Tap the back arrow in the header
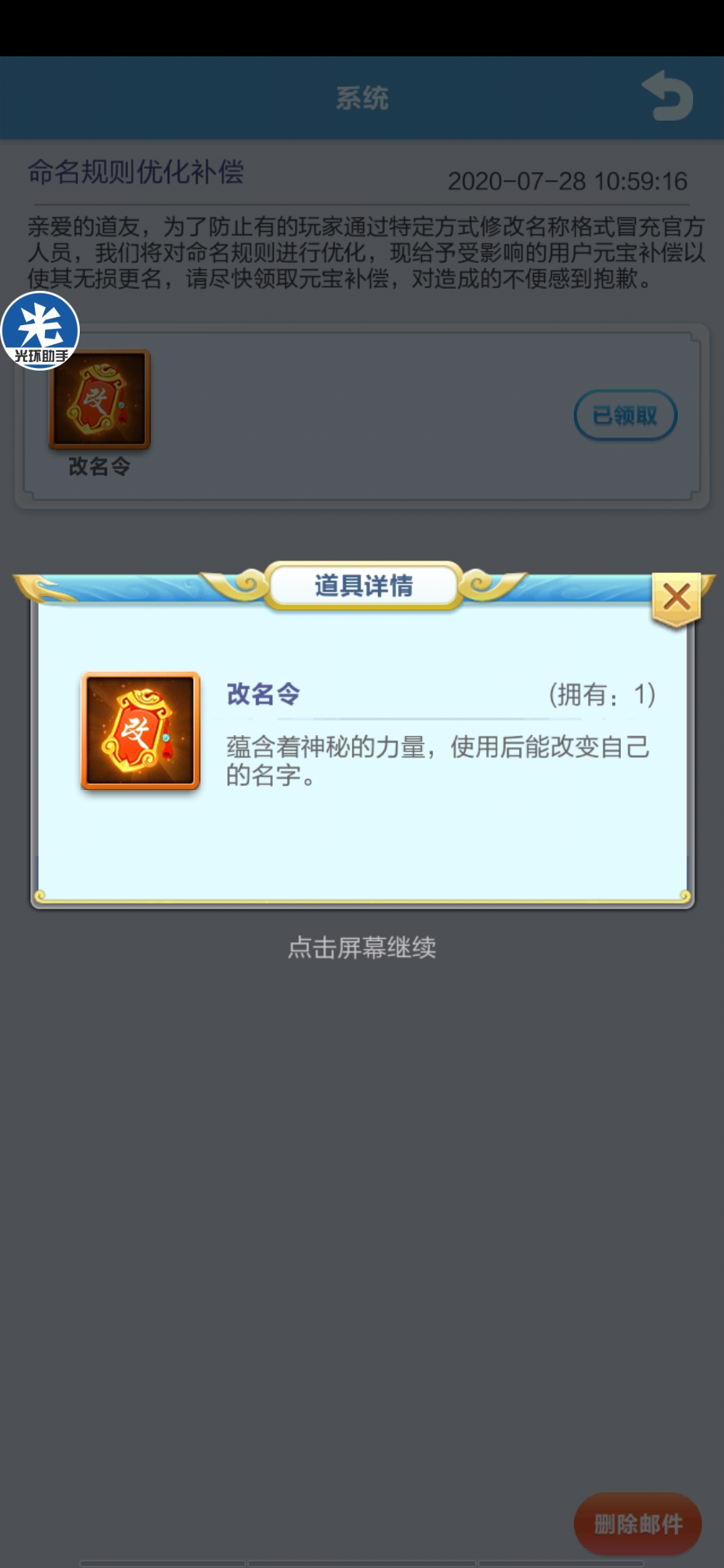Image resolution: width=724 pixels, height=1568 pixels. tap(668, 96)
